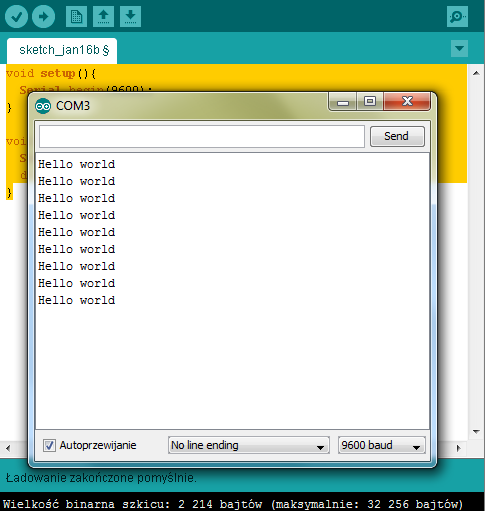The image size is (485, 511).
Task: Save the sketch with the down-arrow icon
Action: pyautogui.click(x=130, y=16)
